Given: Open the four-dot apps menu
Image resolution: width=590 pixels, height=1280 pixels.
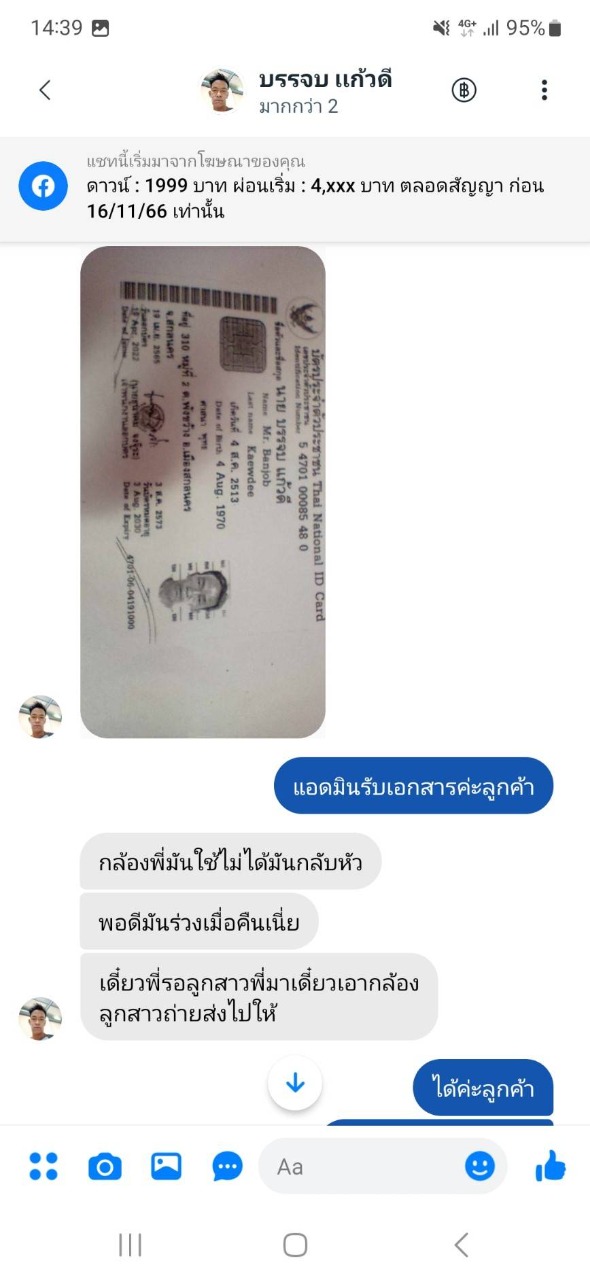Looking at the screenshot, I should tap(43, 1166).
